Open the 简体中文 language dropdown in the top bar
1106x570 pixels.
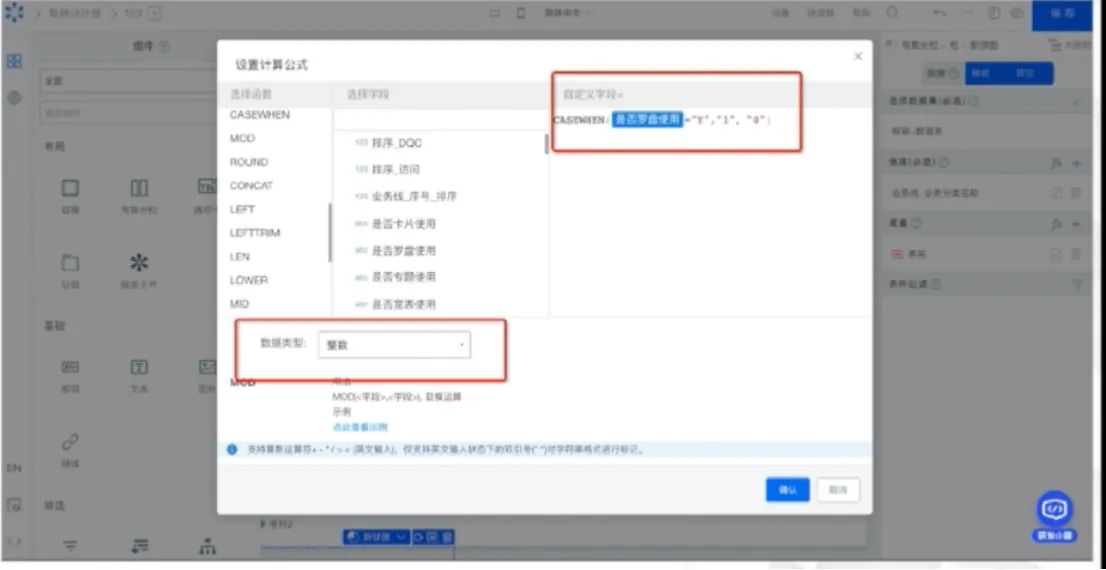[x=569, y=13]
